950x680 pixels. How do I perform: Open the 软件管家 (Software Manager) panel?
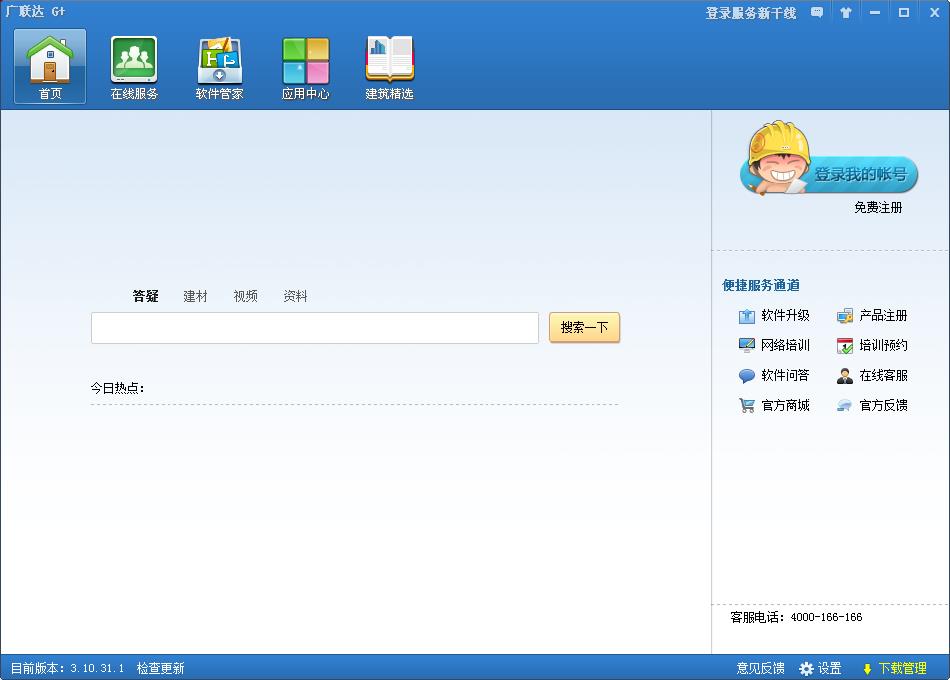tap(219, 65)
